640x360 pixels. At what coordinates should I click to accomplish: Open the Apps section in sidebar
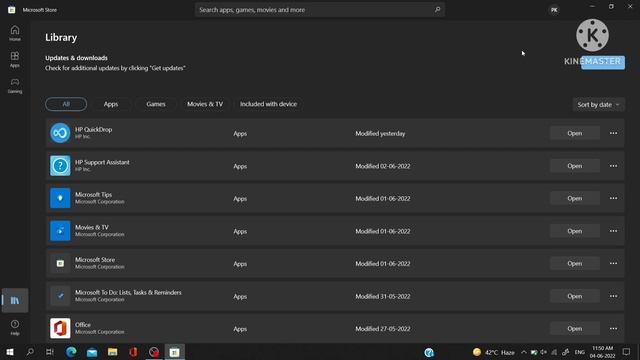tap(15, 59)
